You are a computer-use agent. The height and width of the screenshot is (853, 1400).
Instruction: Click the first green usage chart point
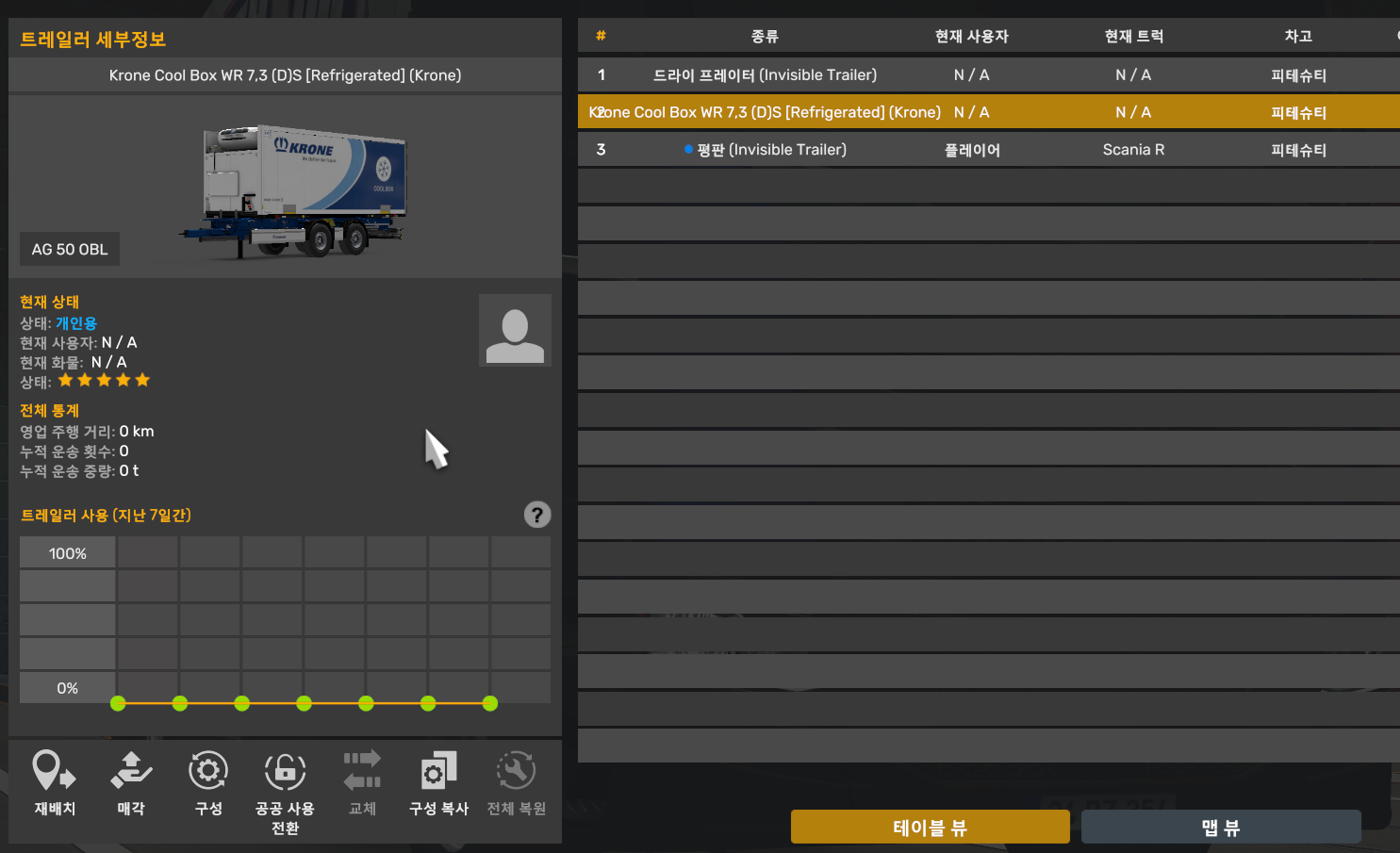coord(118,703)
